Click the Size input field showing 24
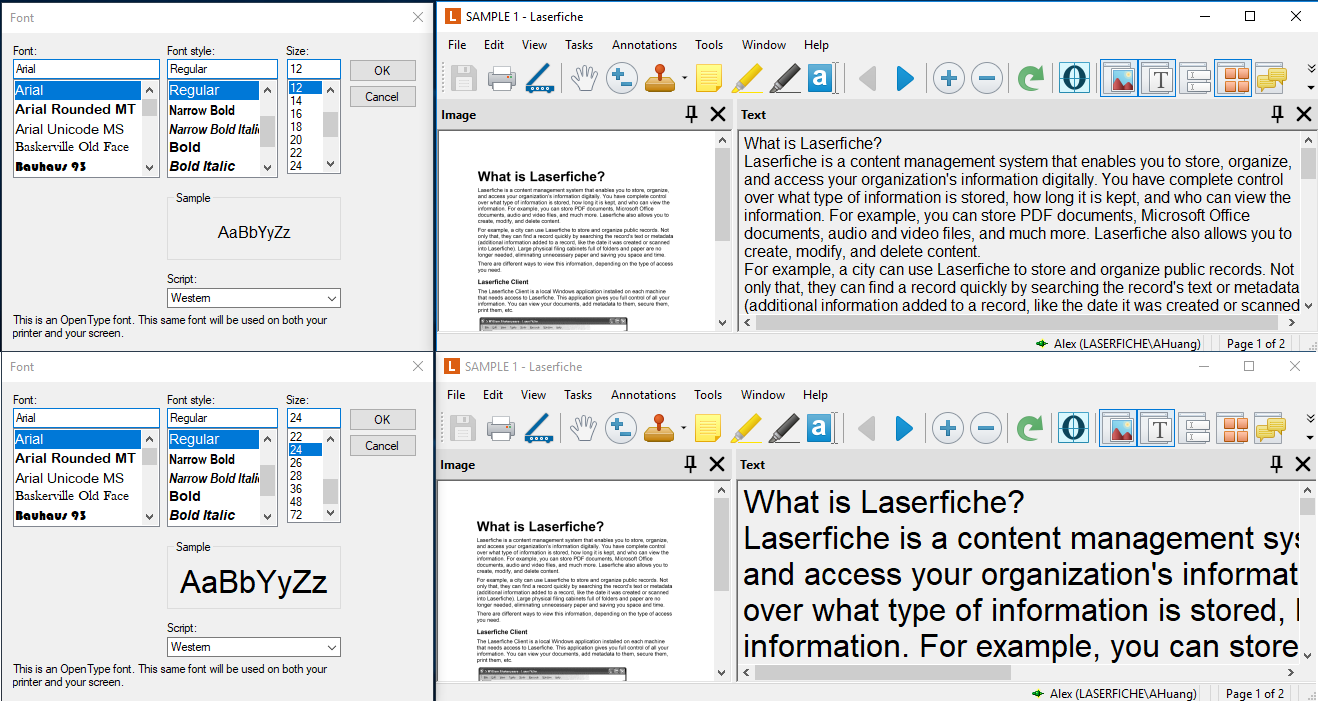Image resolution: width=1318 pixels, height=701 pixels. 314,418
